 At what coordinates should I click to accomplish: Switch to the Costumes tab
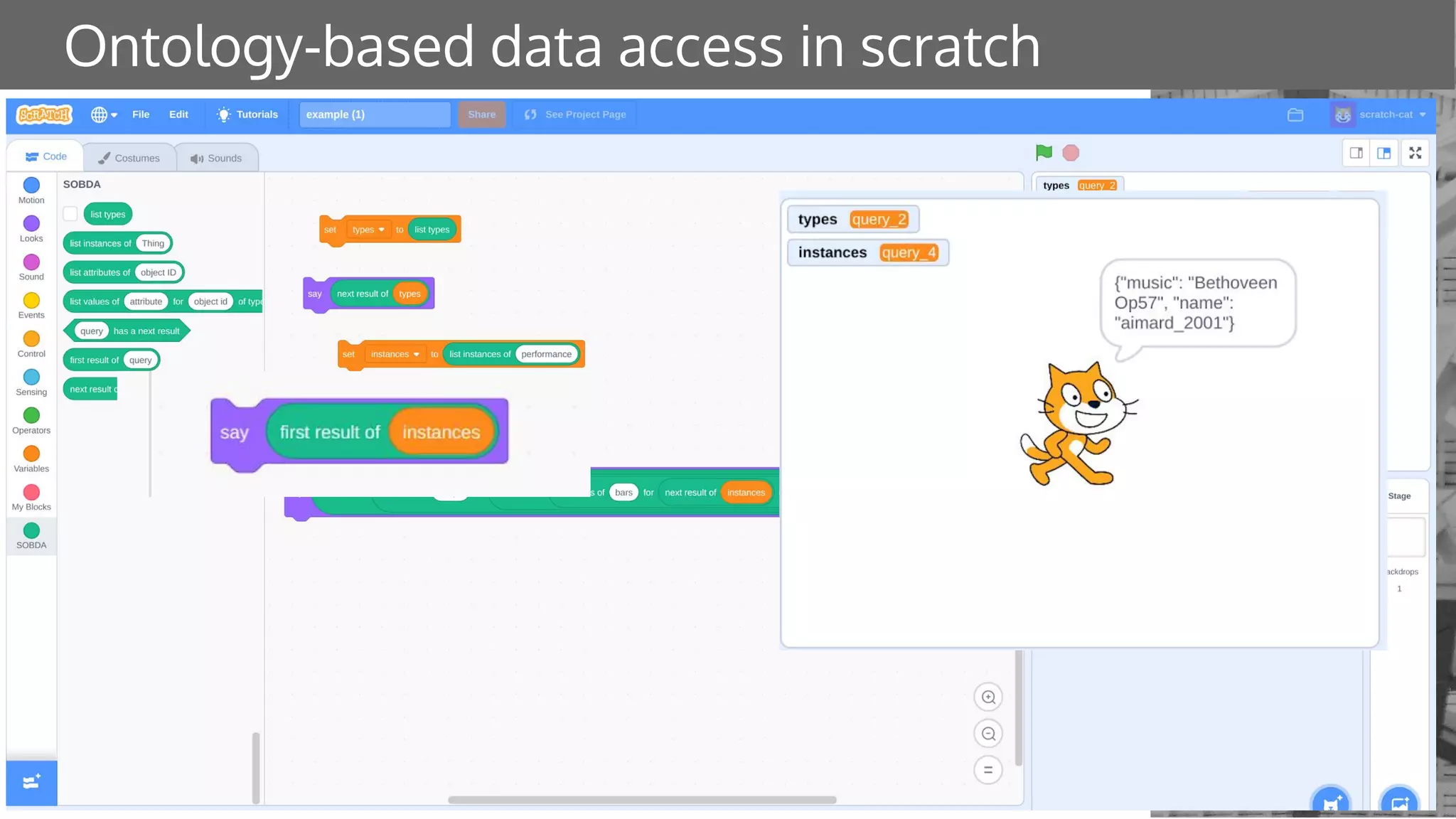(129, 158)
